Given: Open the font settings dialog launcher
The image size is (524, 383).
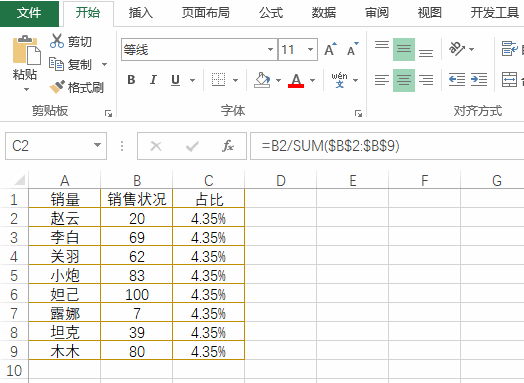Looking at the screenshot, I should [358, 114].
